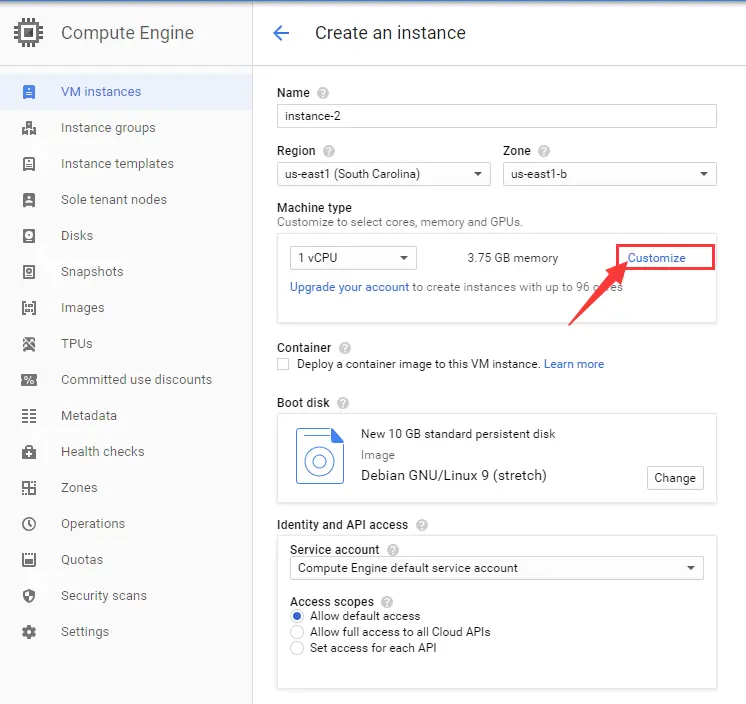Open Instance templates in sidebar
Screen dimensions: 746x704
click(x=117, y=164)
